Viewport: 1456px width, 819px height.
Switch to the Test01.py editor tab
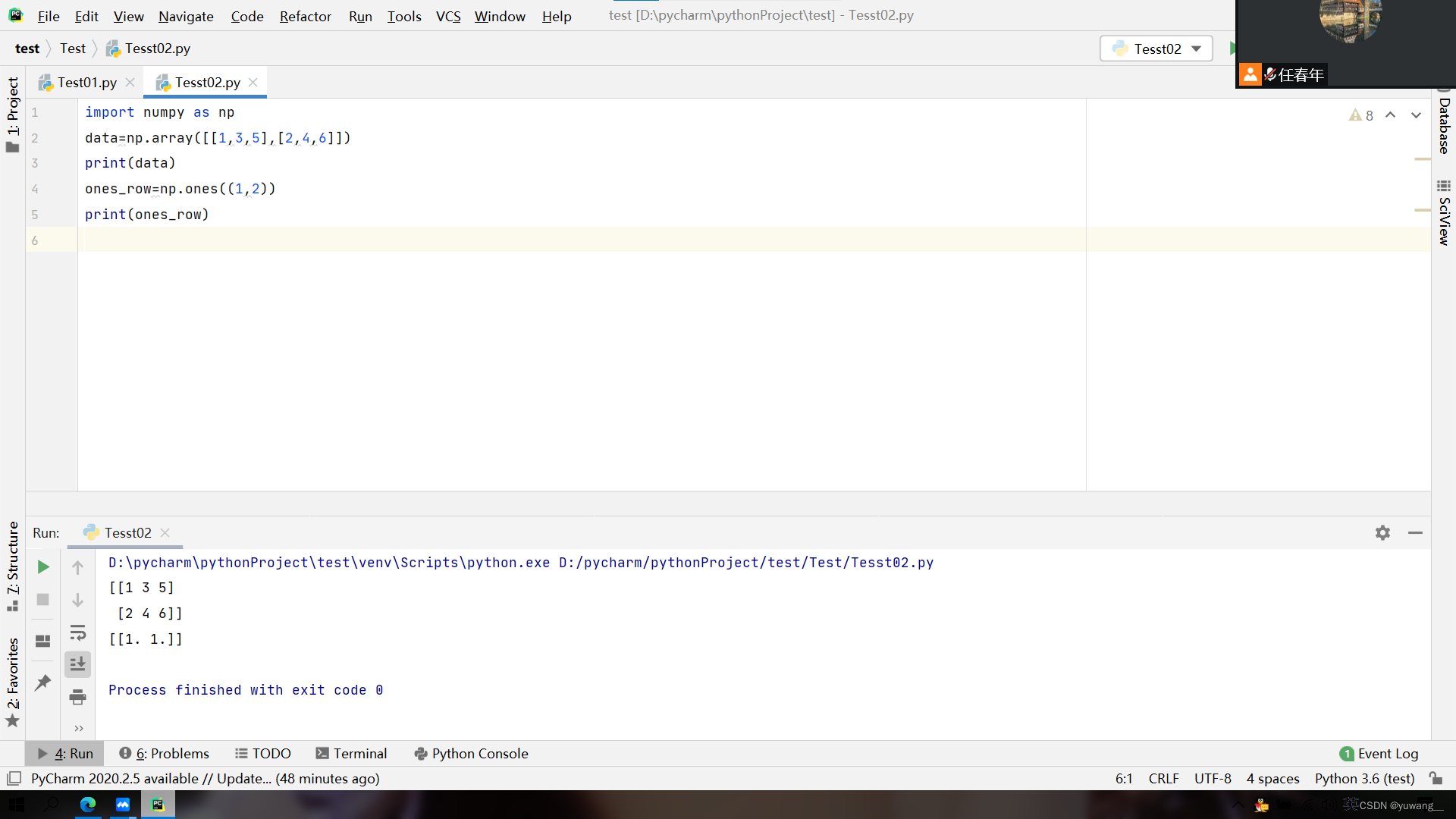(86, 83)
